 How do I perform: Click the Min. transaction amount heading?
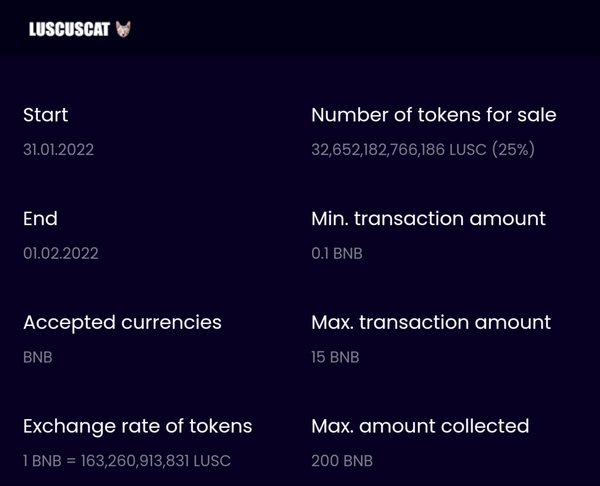(x=429, y=219)
